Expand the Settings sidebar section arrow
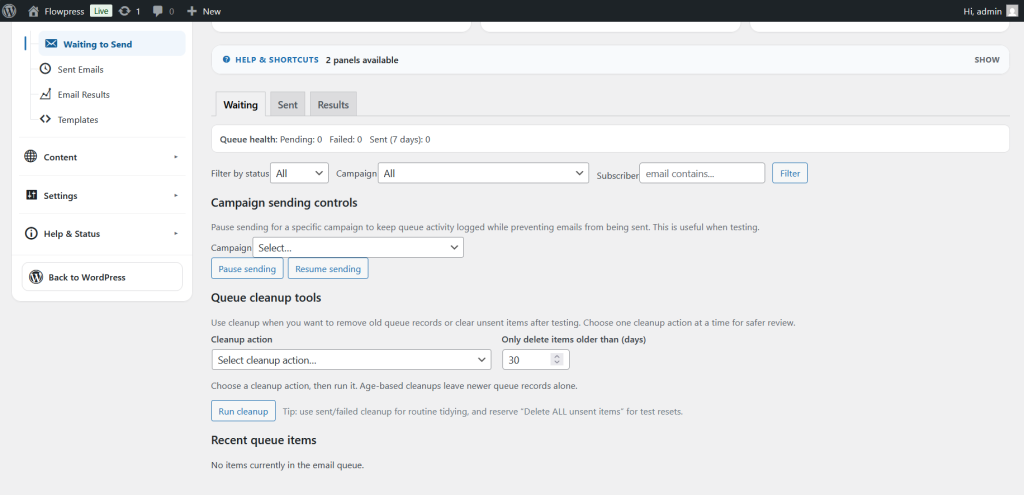 tap(176, 195)
